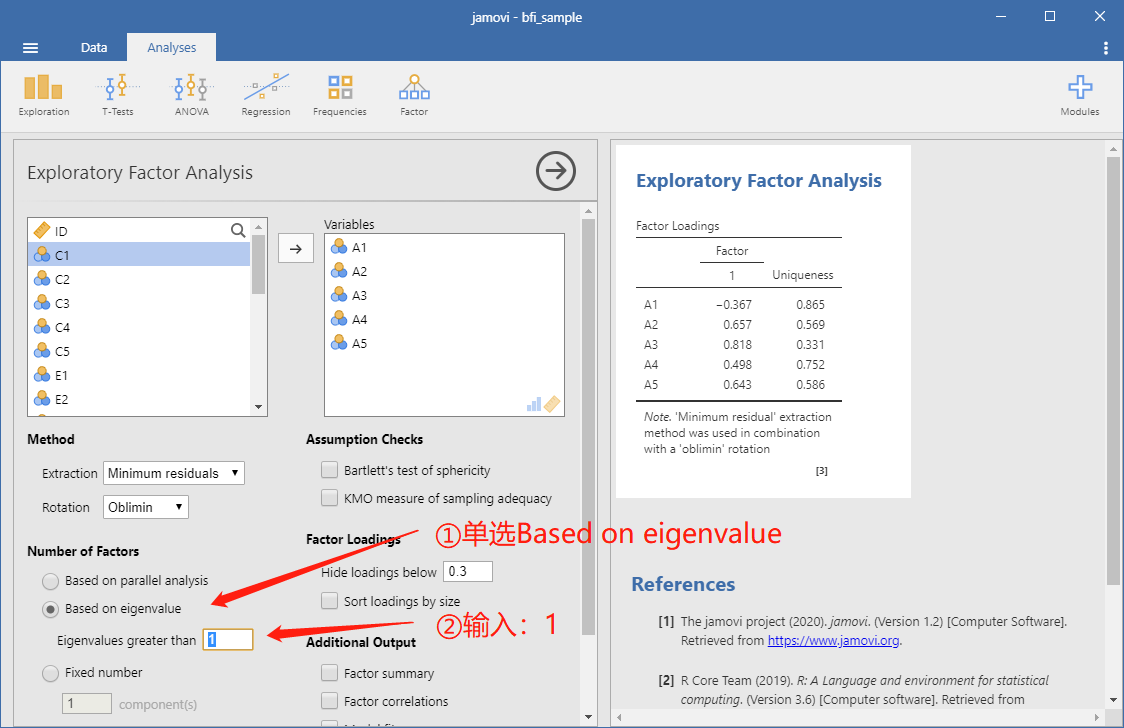Select the ID variable in the list
The image size is (1124, 728).
tap(139, 231)
